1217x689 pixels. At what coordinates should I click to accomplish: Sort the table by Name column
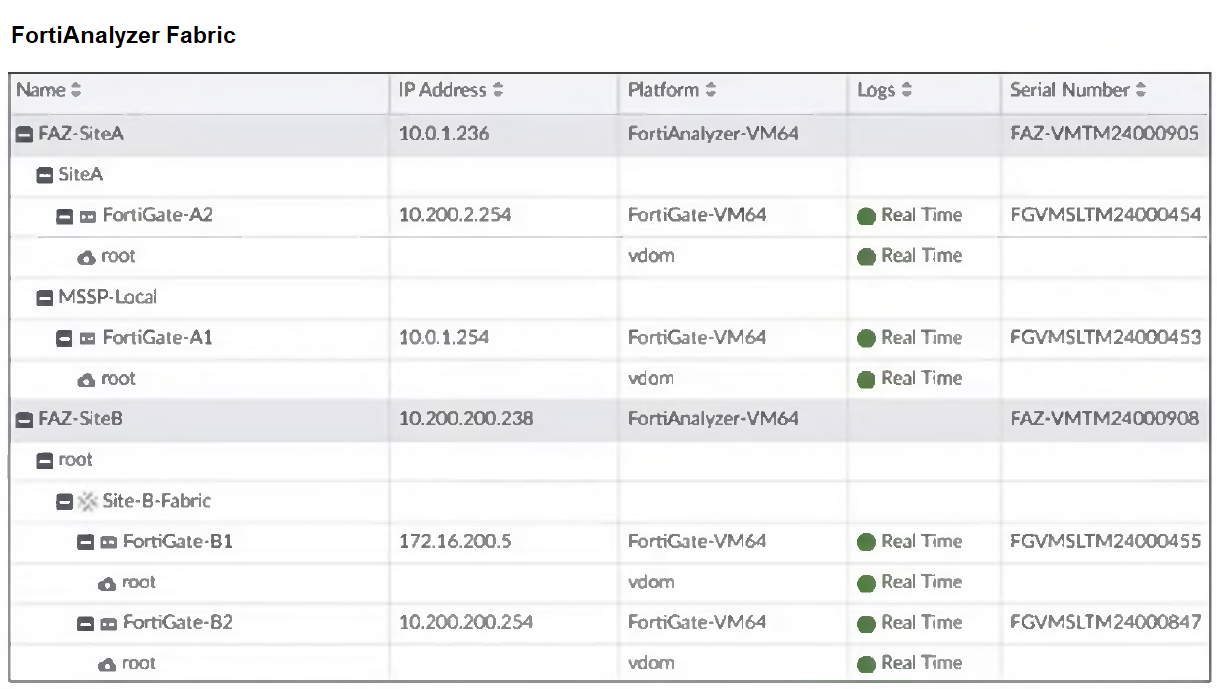tap(76, 90)
